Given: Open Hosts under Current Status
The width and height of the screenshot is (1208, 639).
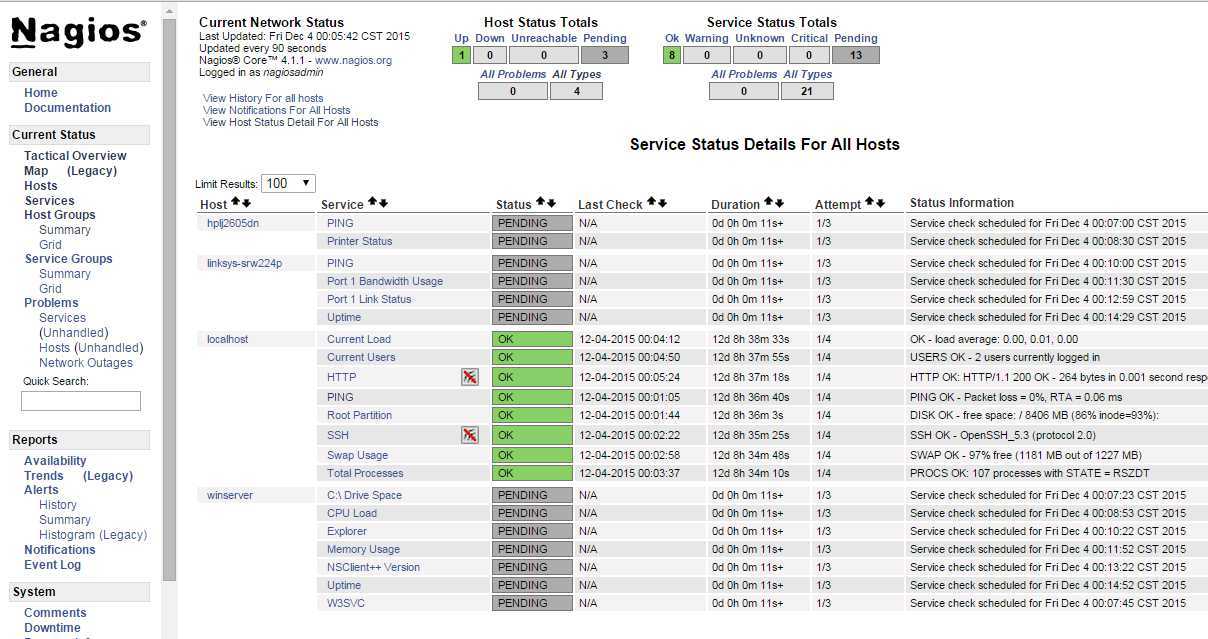Looking at the screenshot, I should [41, 186].
